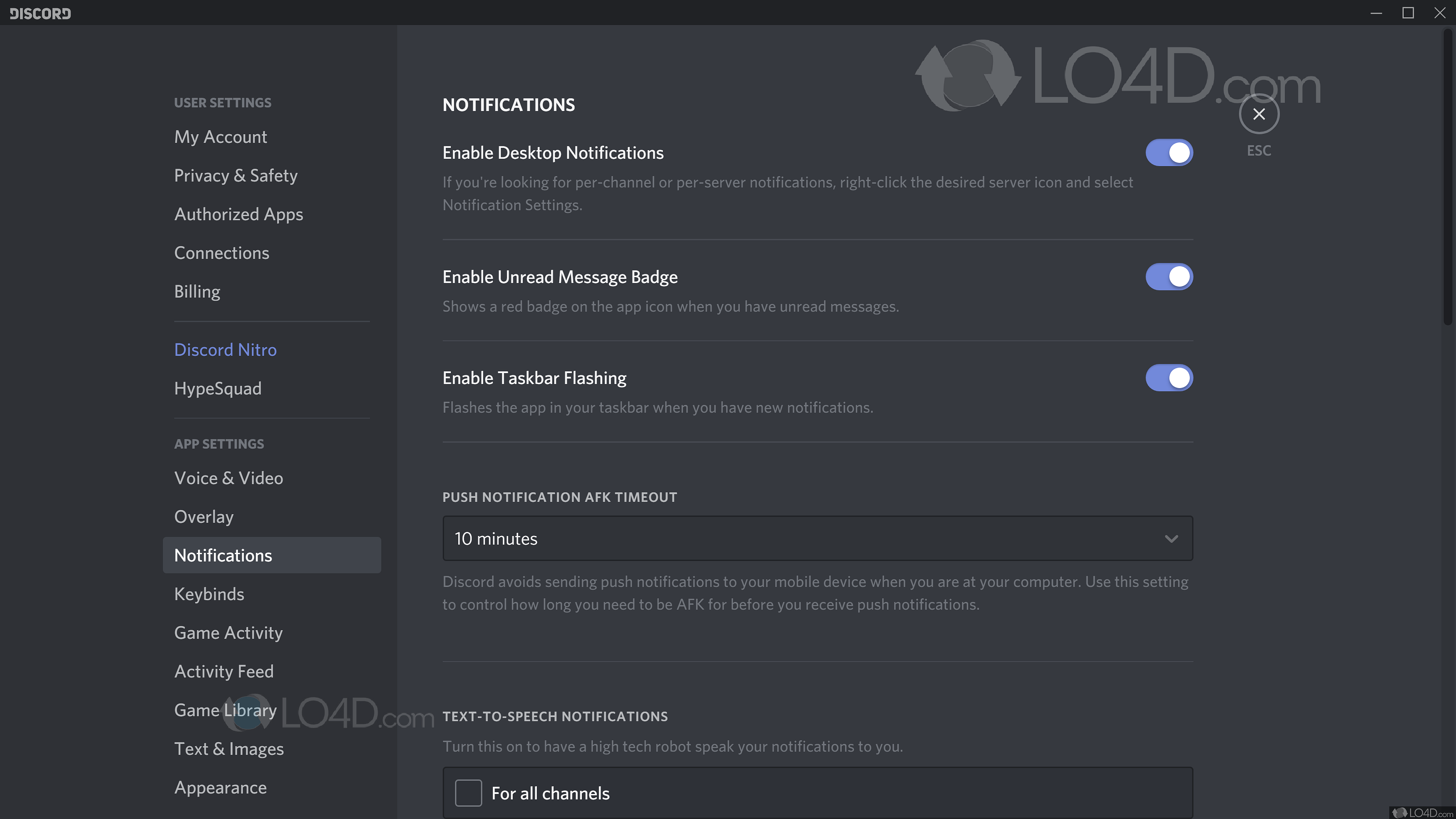Open the Billing settings

[197, 292]
